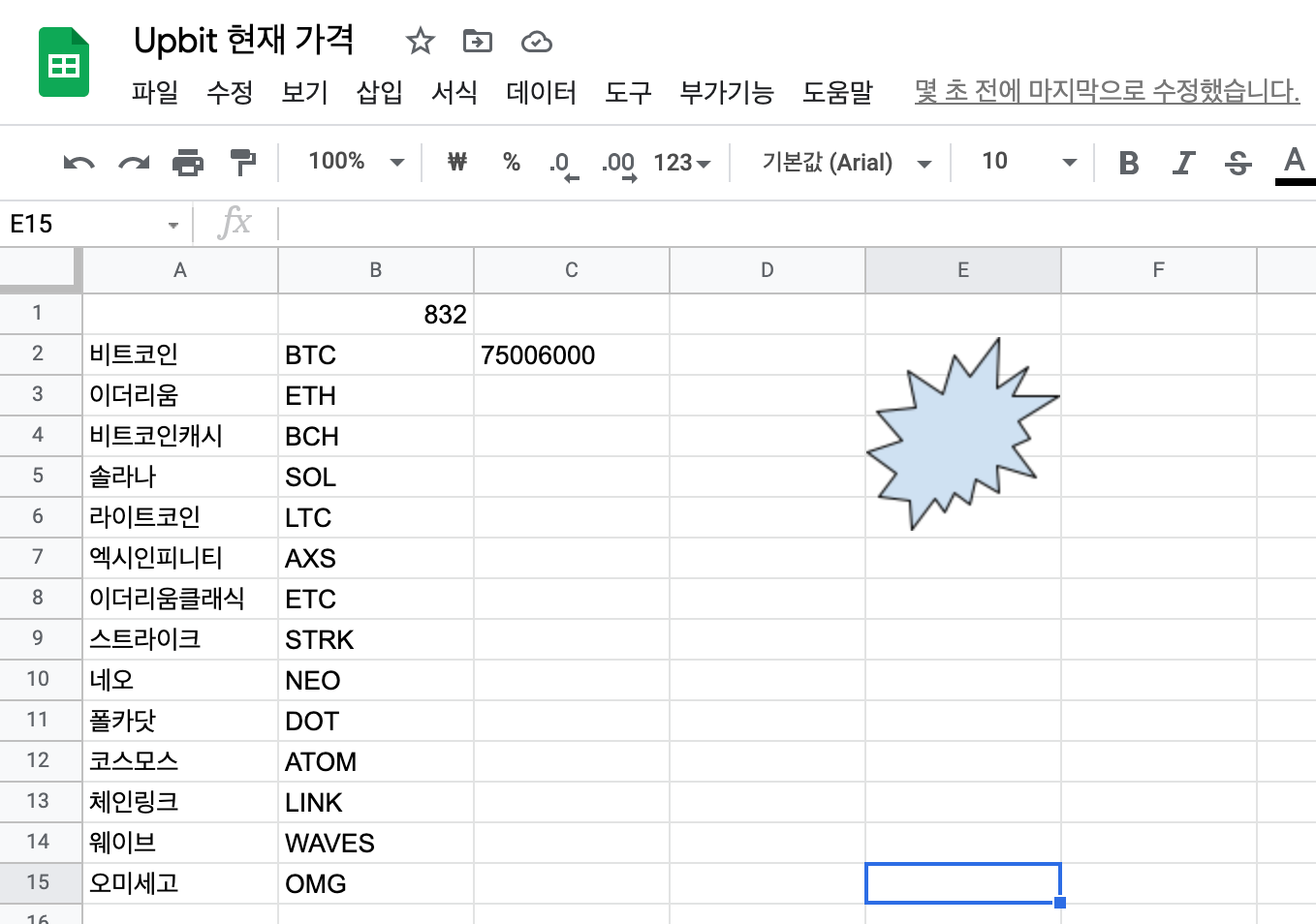The image size is (1316, 924).
Task: Toggle strikethrough formatting
Action: pos(1238,163)
